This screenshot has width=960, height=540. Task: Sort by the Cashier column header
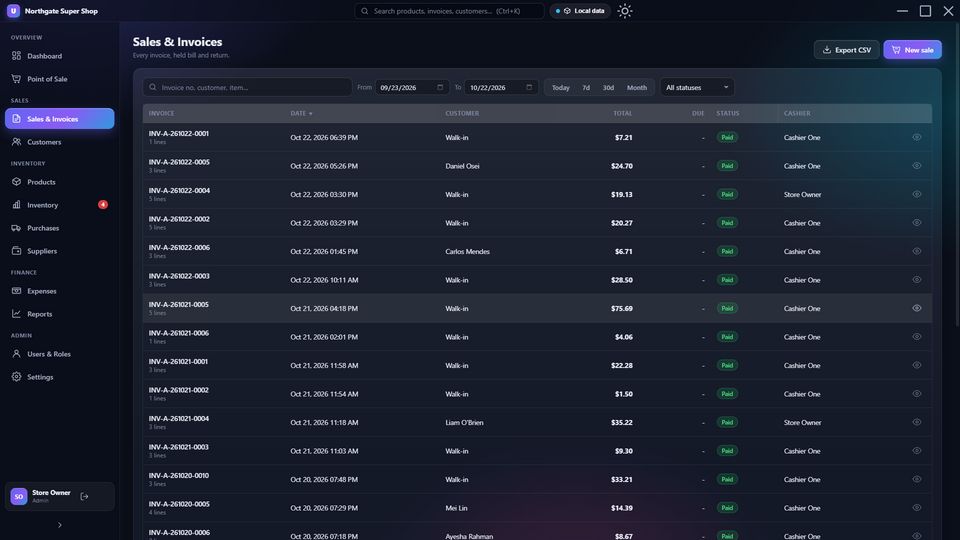[x=797, y=113]
